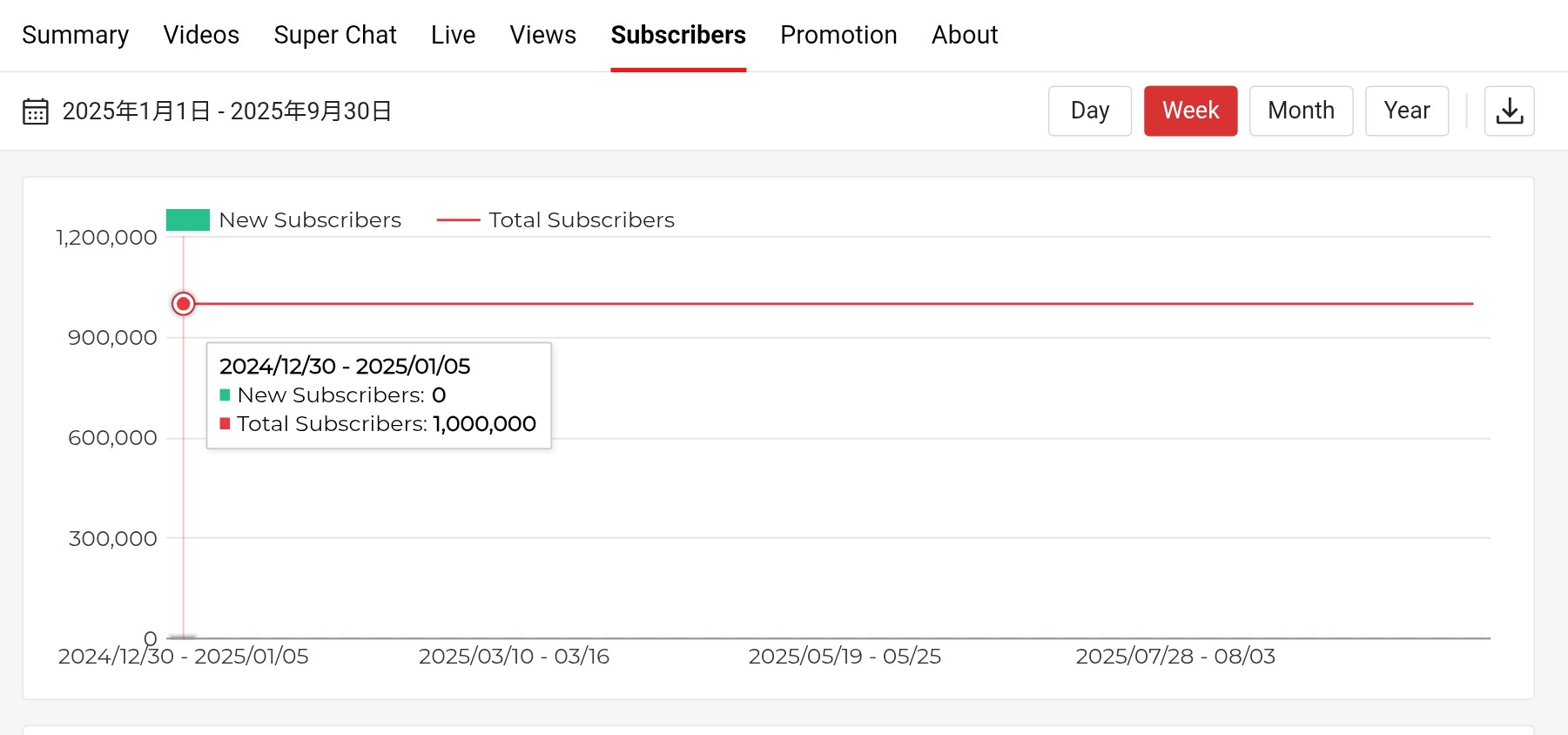Switch to the Summary tab

[x=76, y=35]
